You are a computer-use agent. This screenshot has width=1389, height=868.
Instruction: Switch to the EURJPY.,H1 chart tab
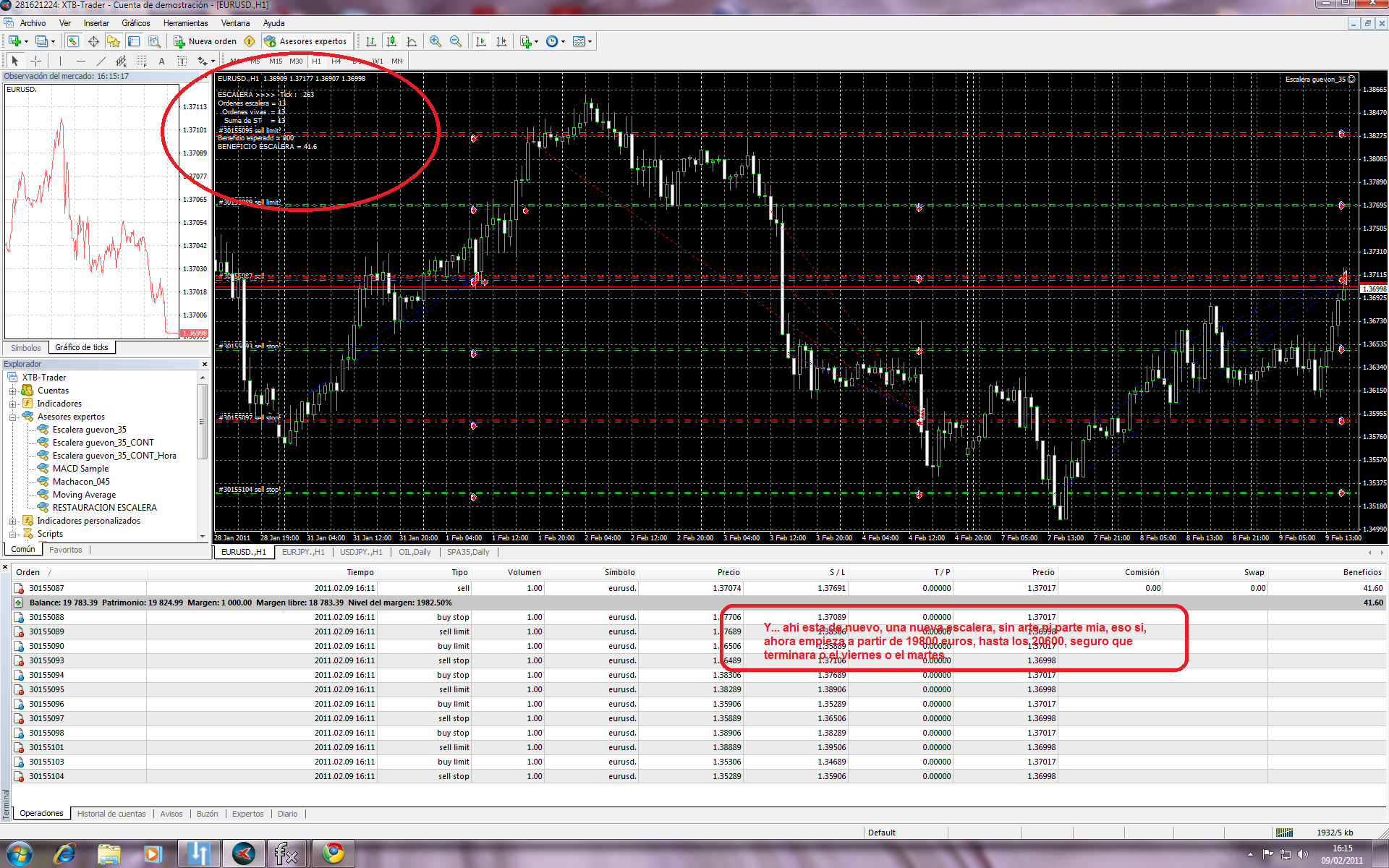(x=302, y=552)
